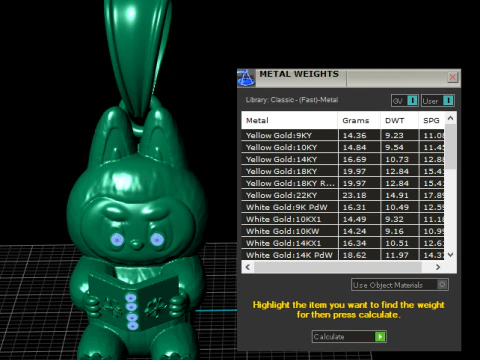Click the Grams column header
Screen dimensions: 480x360
pos(359,120)
